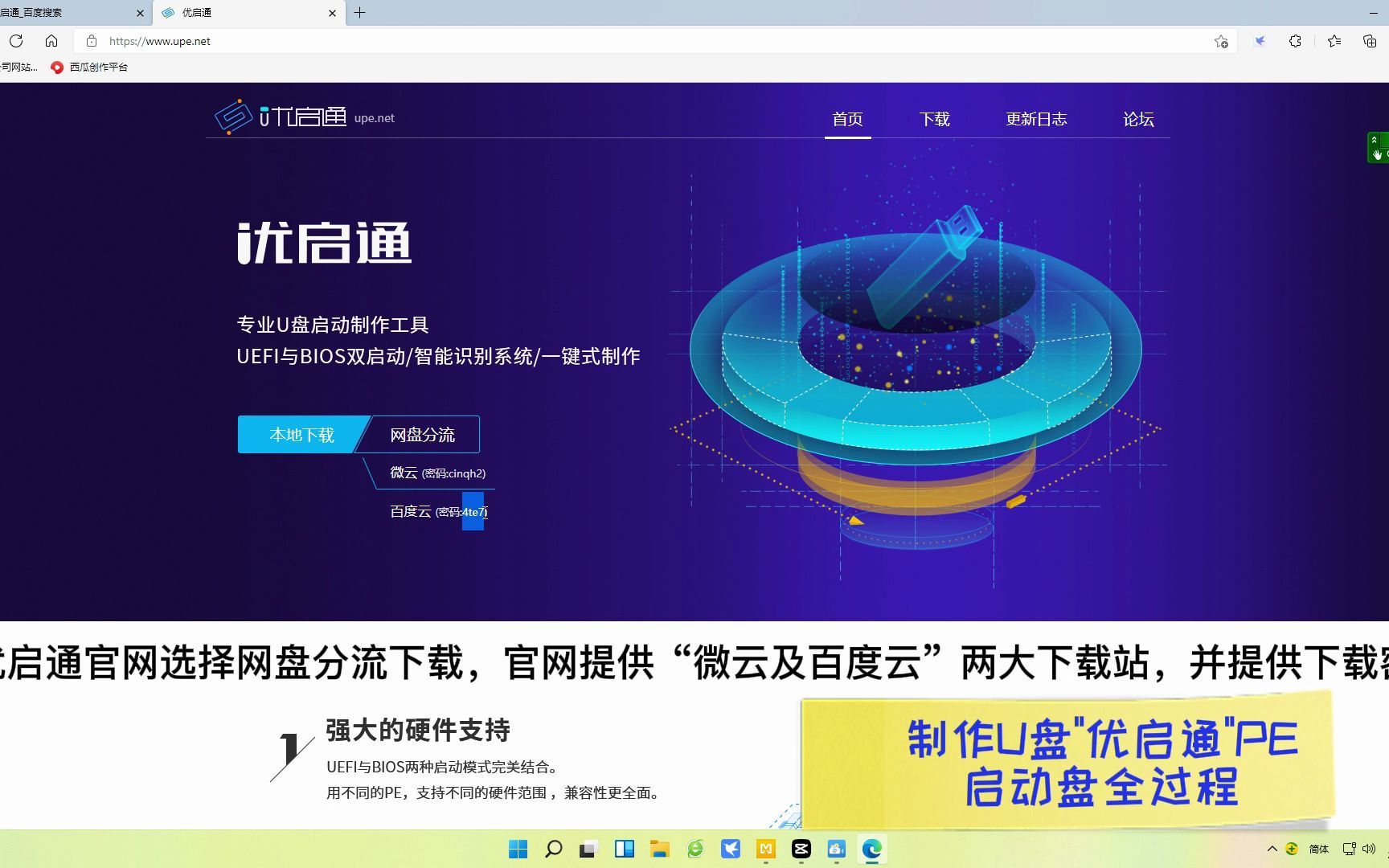Open the Widgets taskbar icon
1389x868 pixels.
click(x=624, y=849)
